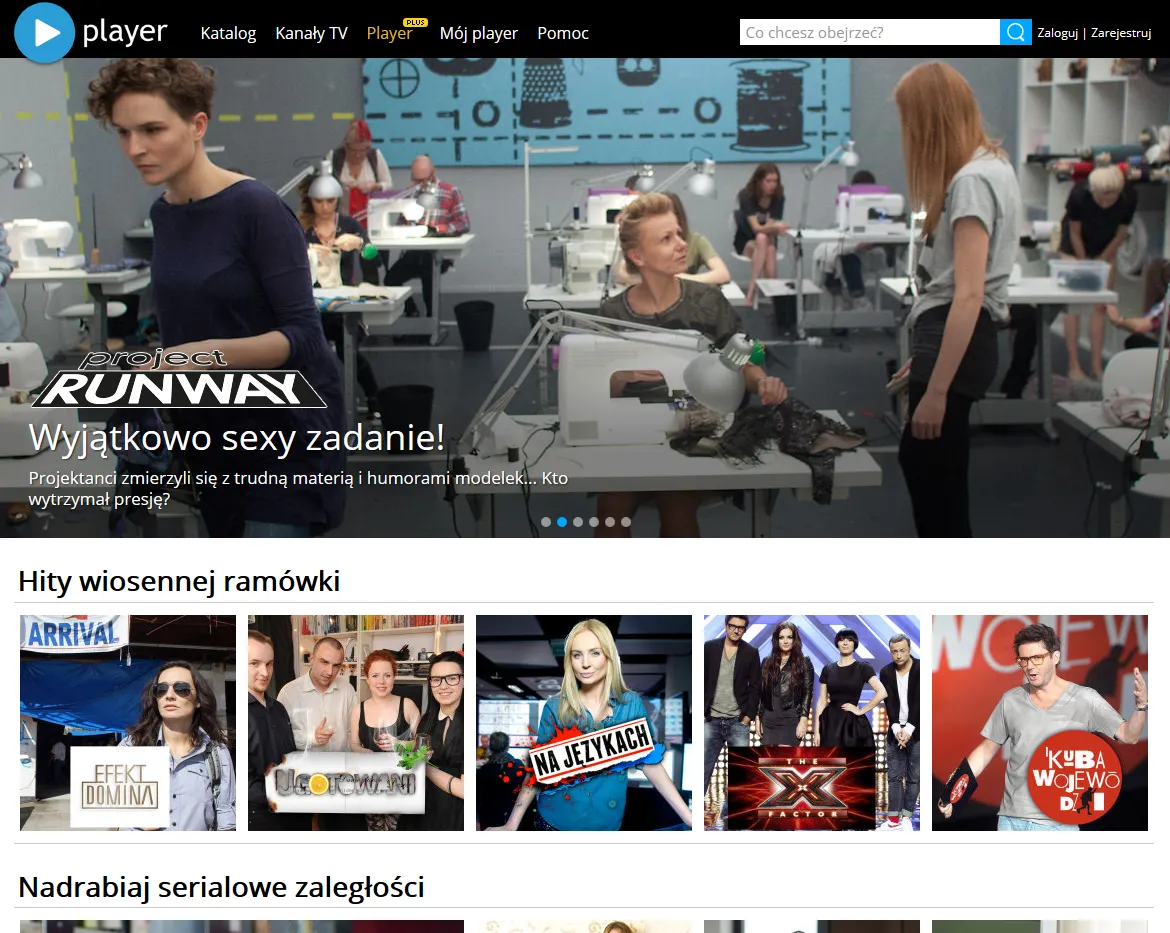Open the Na Językach show thumbnail
Image resolution: width=1170 pixels, height=933 pixels.
(584, 723)
